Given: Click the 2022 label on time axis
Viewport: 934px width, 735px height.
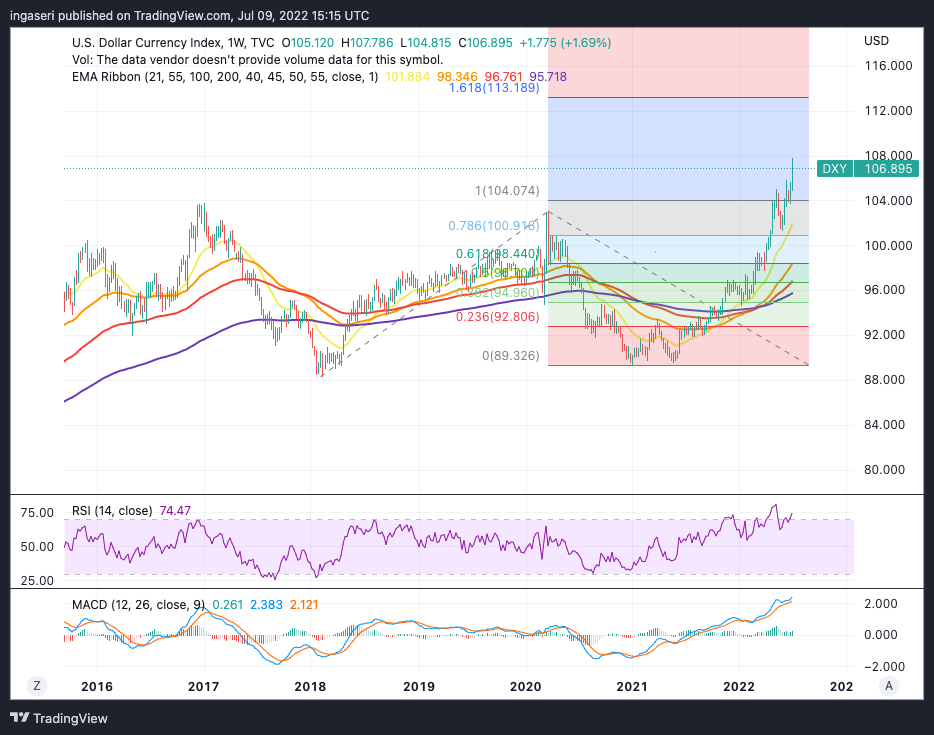Looking at the screenshot, I should [739, 686].
